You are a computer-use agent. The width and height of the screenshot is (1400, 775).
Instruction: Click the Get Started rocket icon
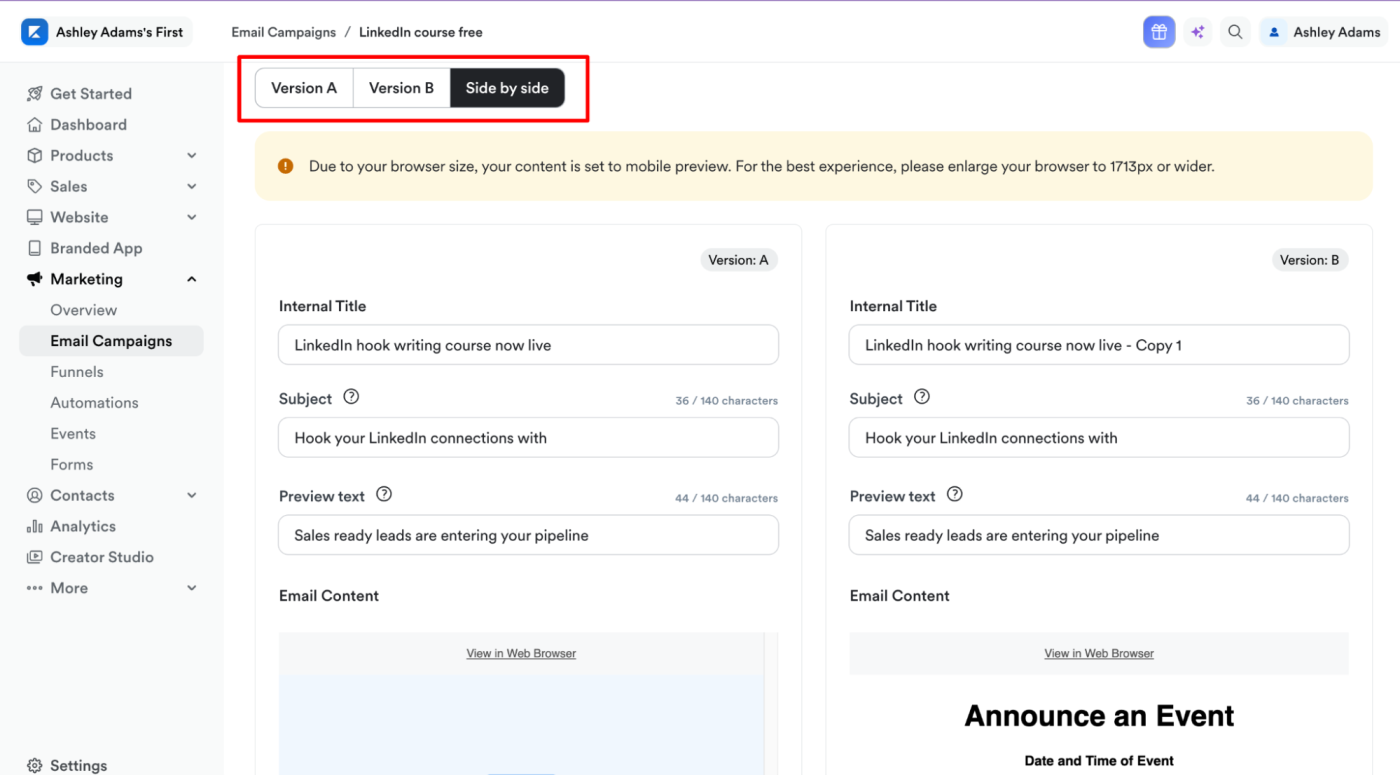[x=35, y=94]
